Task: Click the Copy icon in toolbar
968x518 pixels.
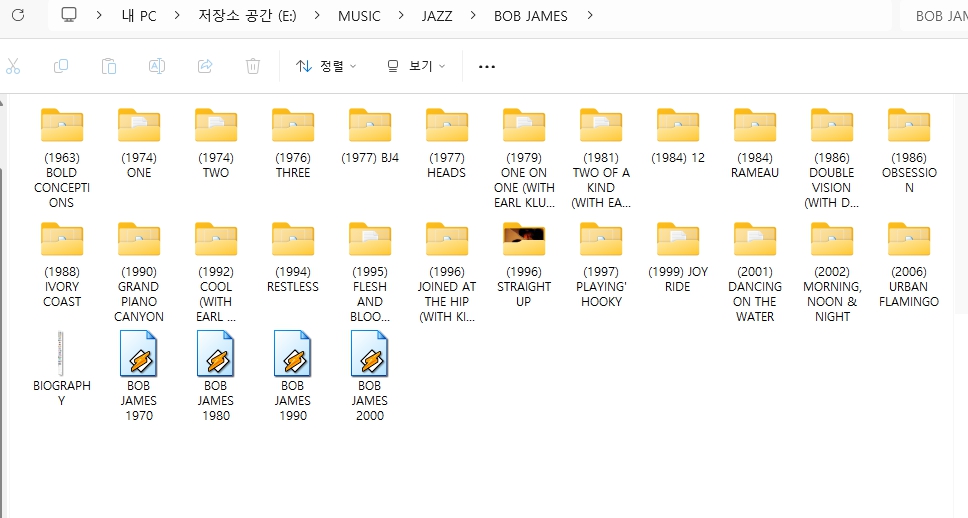Action: tap(61, 66)
